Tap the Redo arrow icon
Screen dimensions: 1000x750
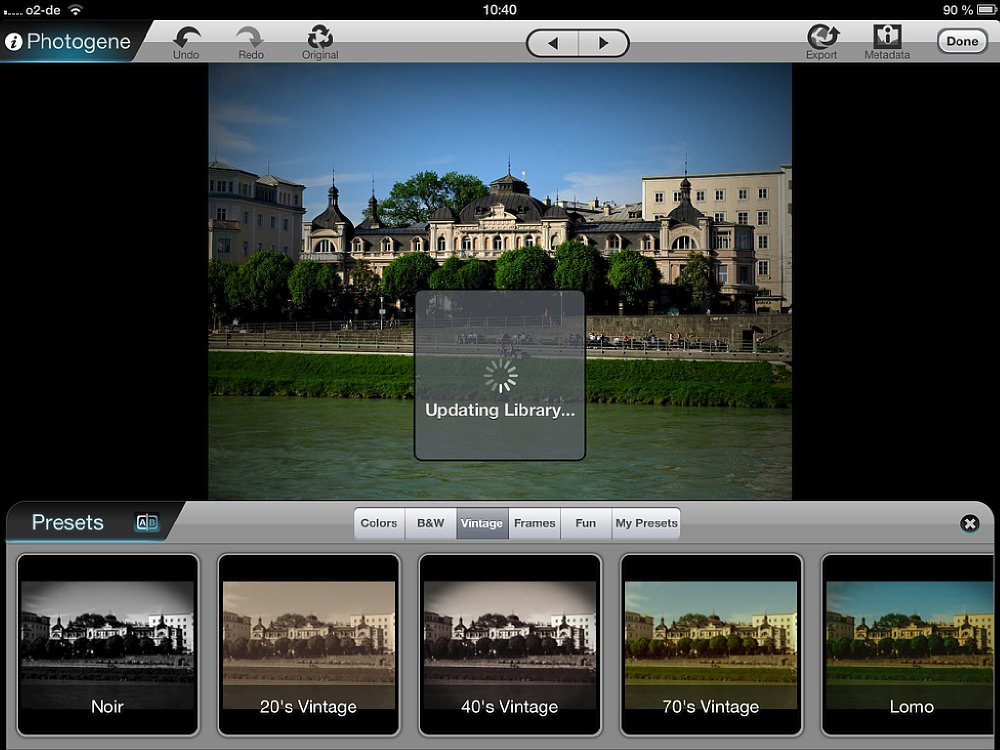[250, 38]
